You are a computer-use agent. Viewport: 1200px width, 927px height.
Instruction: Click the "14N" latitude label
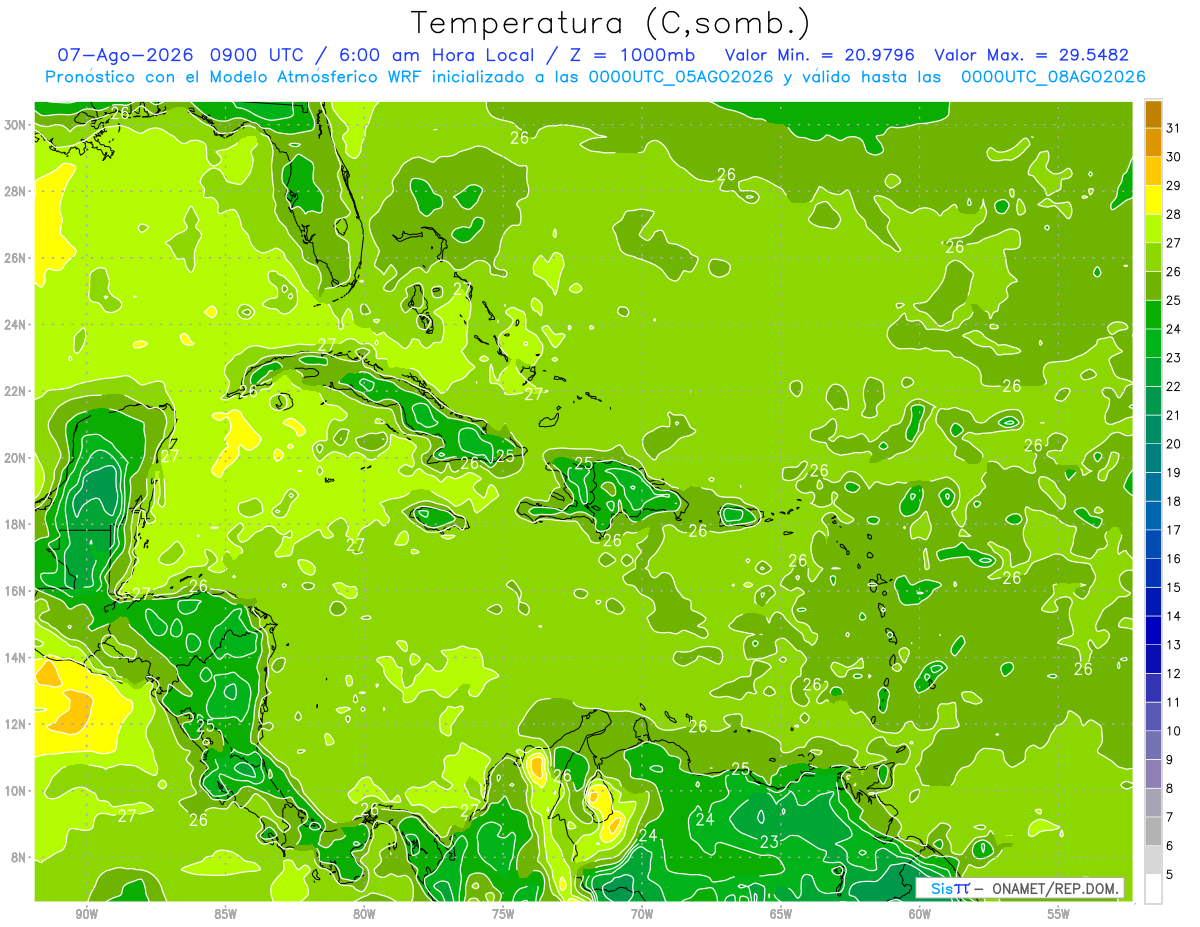16,657
